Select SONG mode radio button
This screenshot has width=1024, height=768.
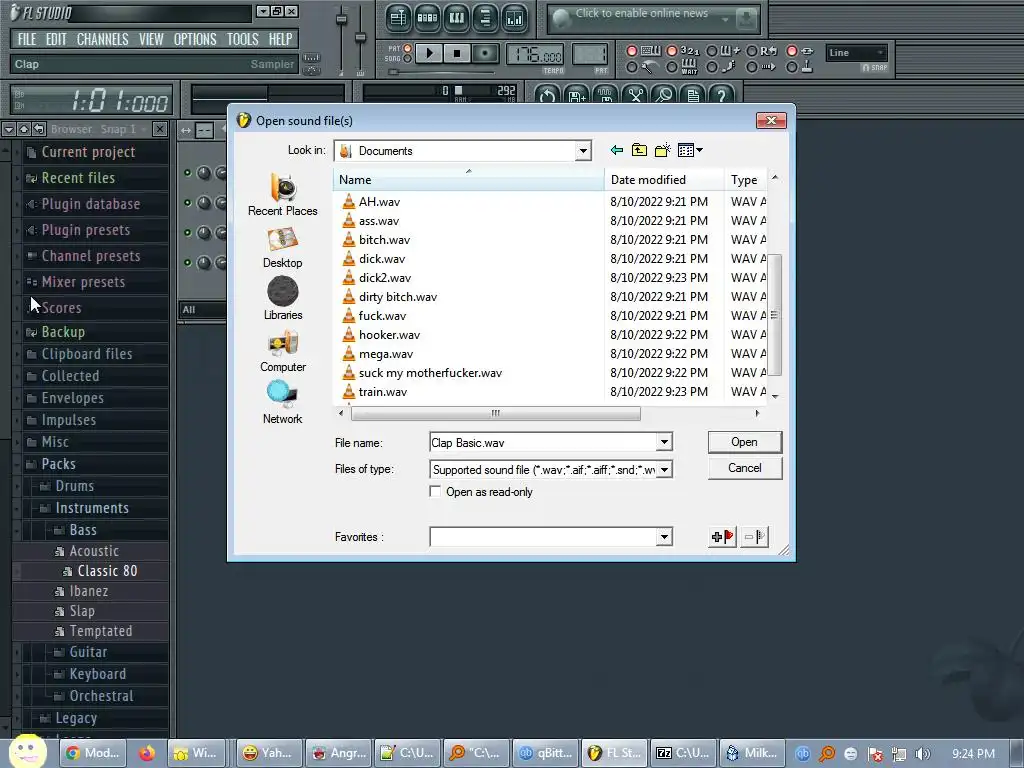pos(408,59)
